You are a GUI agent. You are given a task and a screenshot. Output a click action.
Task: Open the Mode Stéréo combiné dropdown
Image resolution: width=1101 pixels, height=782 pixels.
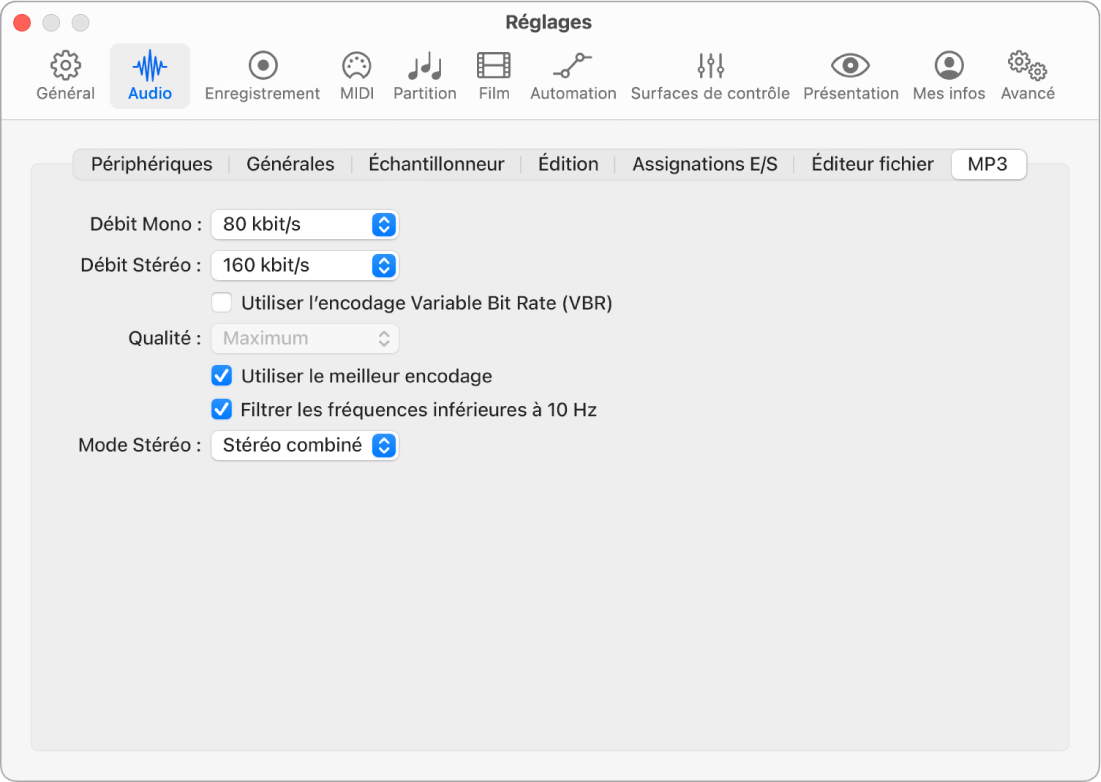coord(305,445)
